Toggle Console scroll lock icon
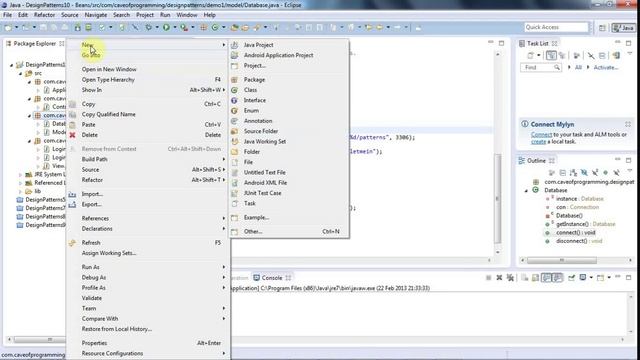 [x=536, y=278]
